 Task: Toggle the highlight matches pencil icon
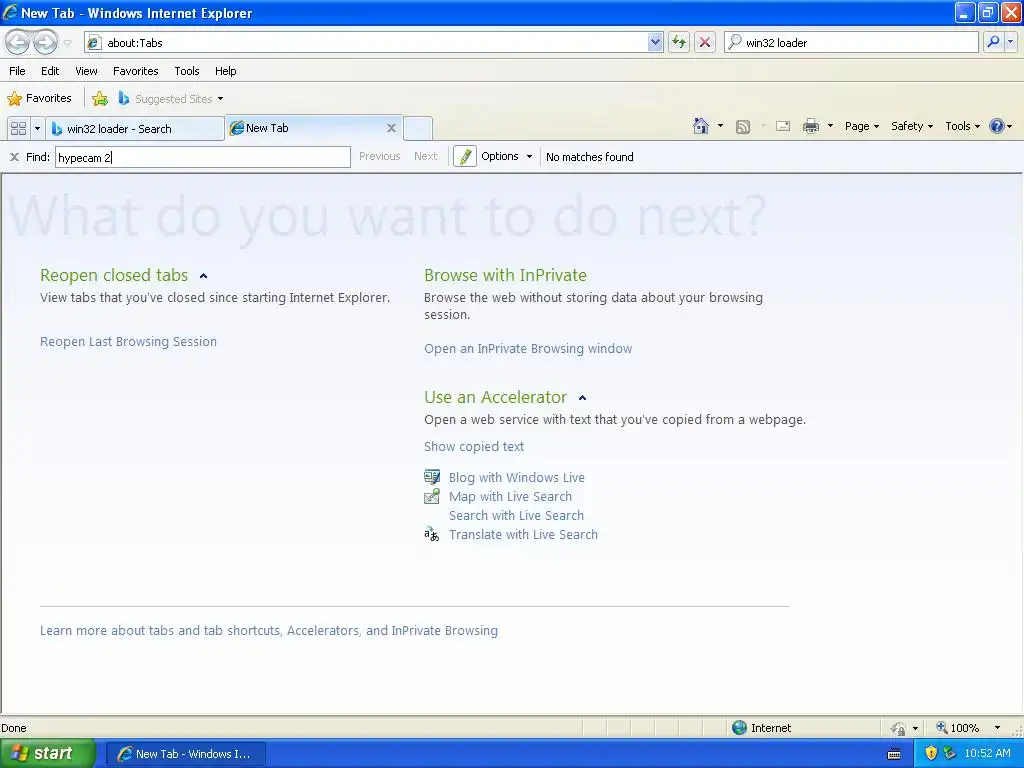464,157
